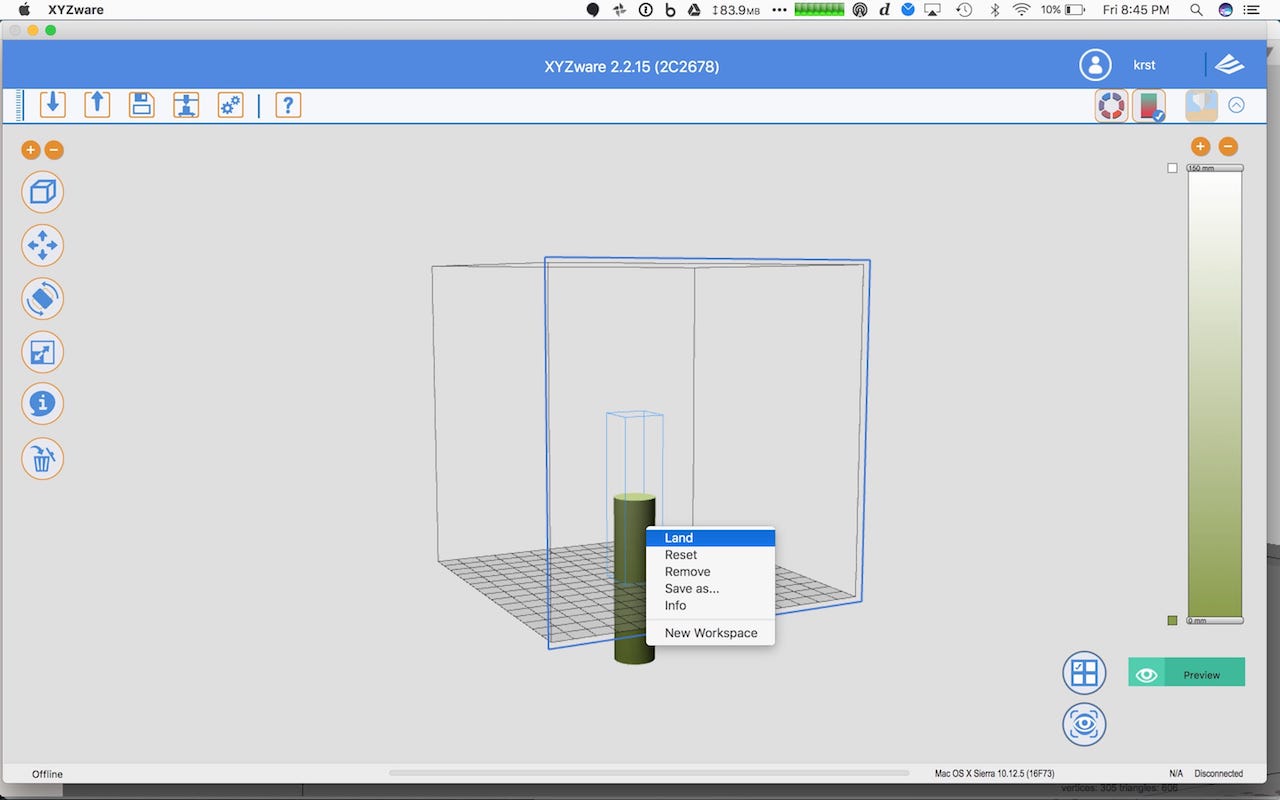The height and width of the screenshot is (800, 1280).
Task: Open the question mark Help icon
Action: 288,104
